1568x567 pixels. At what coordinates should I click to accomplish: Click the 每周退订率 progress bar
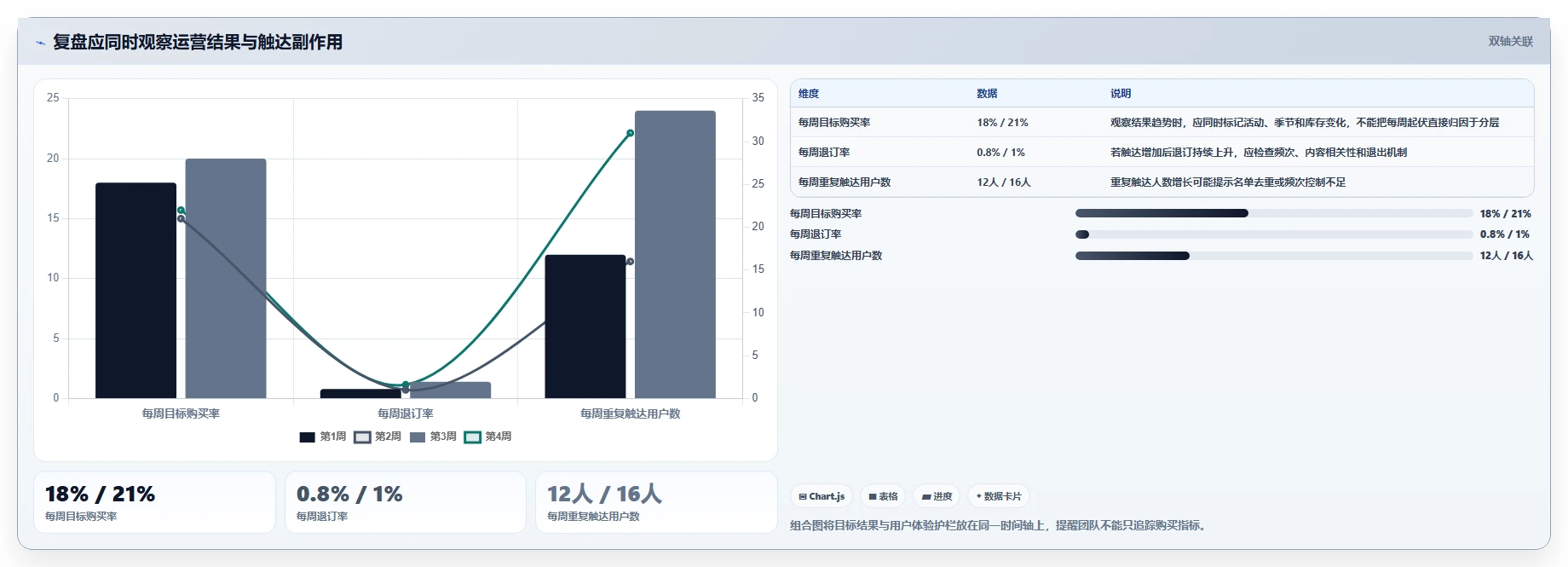point(1274,234)
